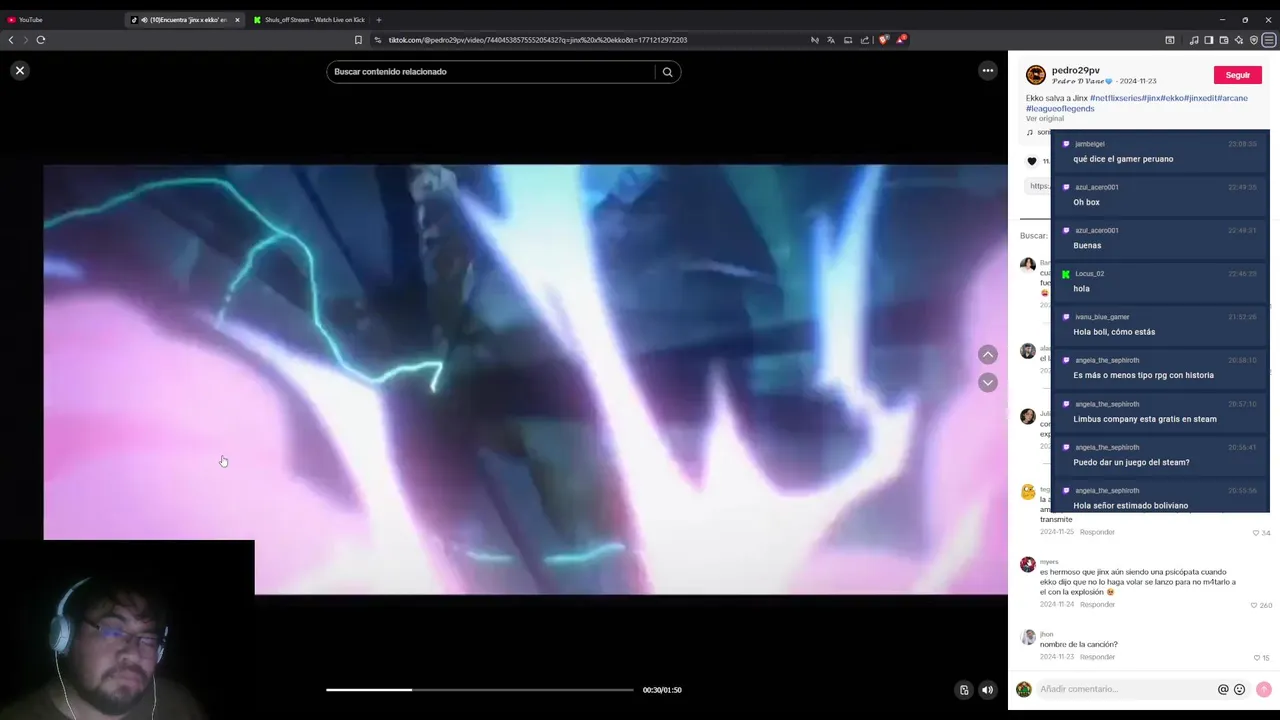Open myers' commenter avatar
Viewport: 1280px width, 720px height.
(x=1027, y=565)
